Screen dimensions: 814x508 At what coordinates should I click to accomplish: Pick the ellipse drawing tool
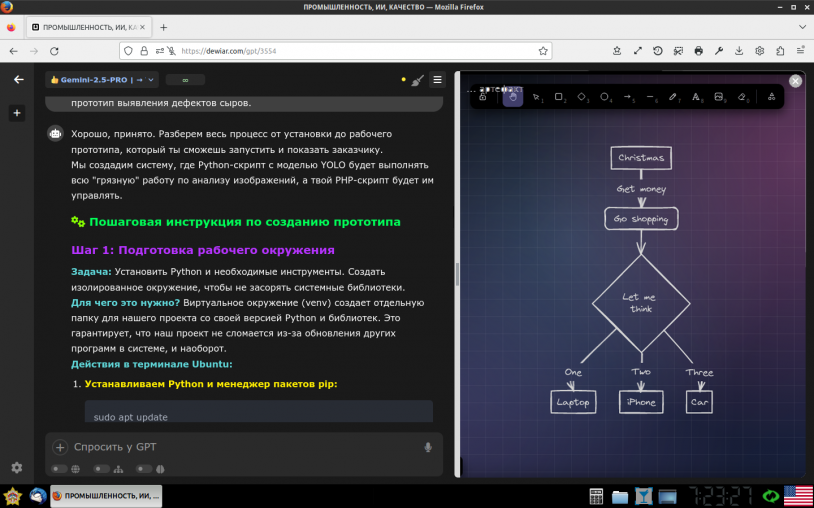tap(605, 97)
